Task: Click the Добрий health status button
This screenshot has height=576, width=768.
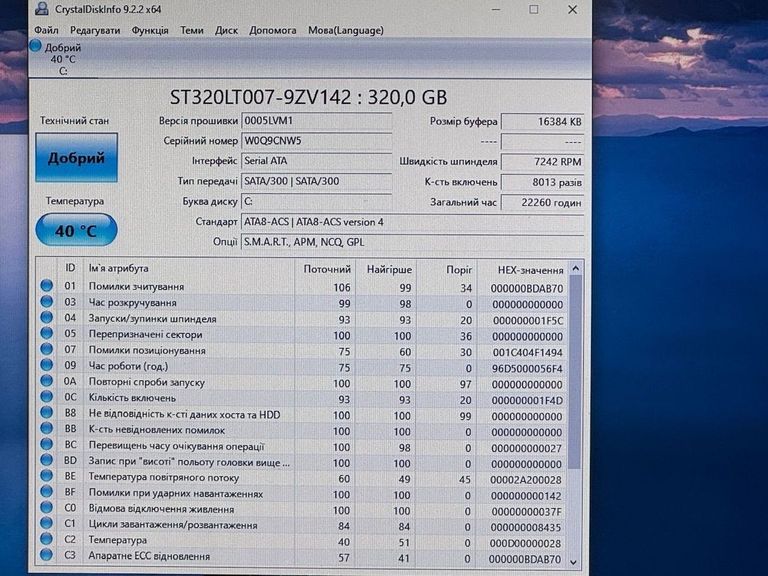Action: point(76,158)
